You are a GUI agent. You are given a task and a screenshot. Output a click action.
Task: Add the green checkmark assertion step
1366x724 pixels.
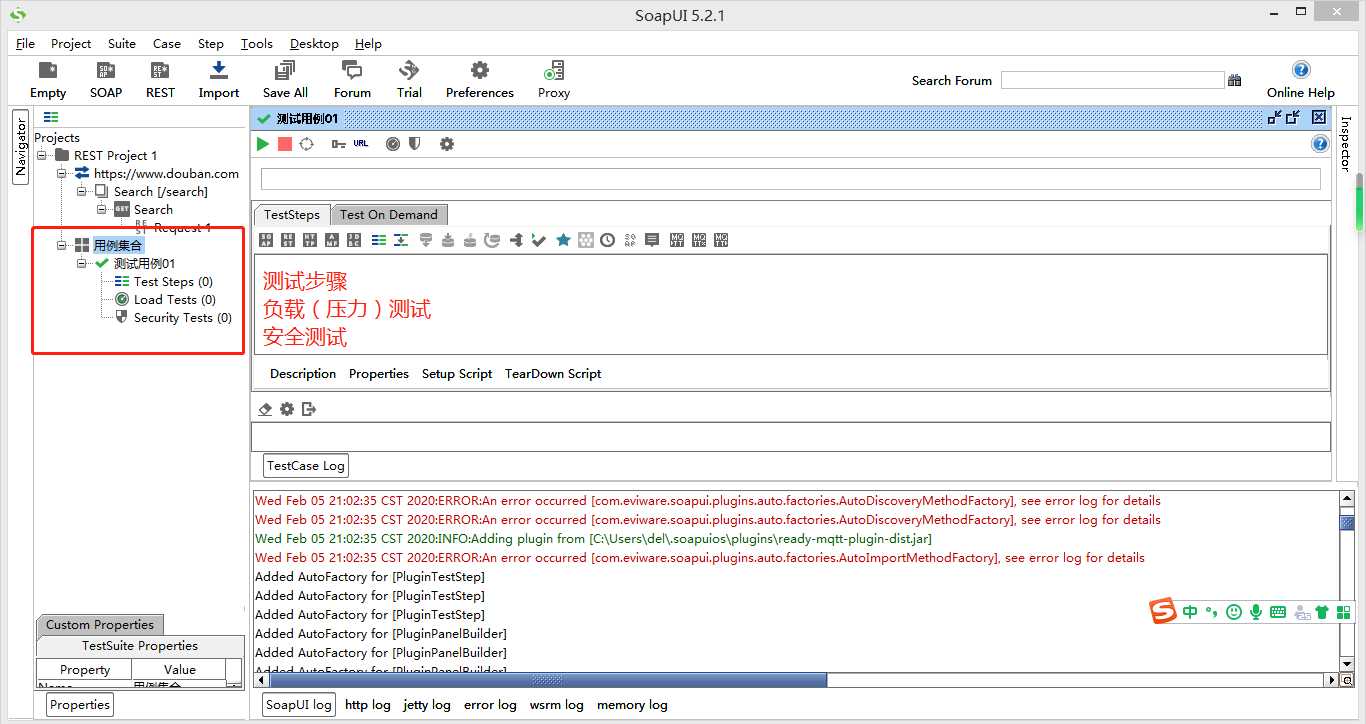click(x=539, y=240)
